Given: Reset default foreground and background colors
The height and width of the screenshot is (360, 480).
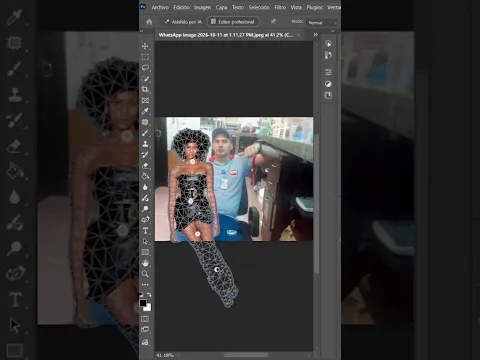Looking at the screenshot, I should tap(141, 295).
